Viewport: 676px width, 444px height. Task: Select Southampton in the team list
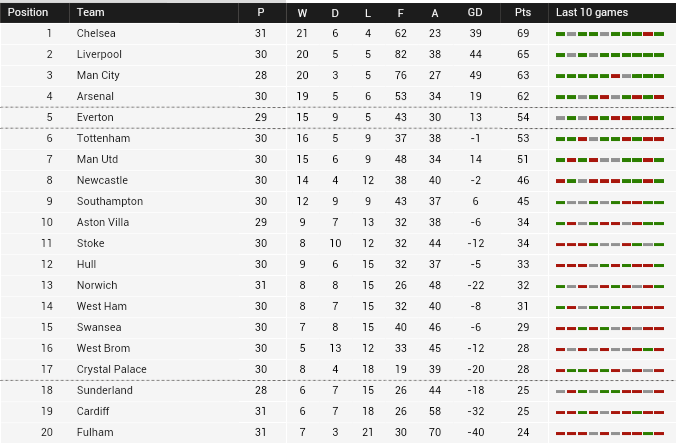click(110, 201)
